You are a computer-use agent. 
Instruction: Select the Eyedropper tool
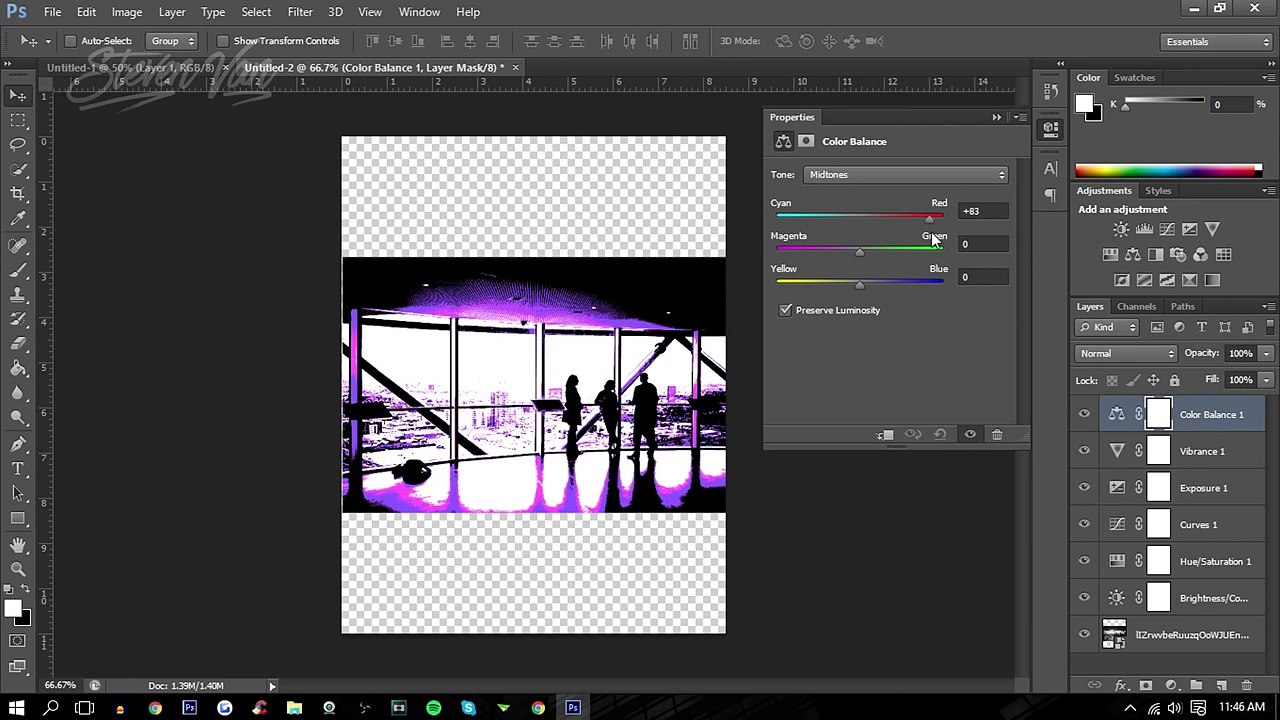(18, 219)
